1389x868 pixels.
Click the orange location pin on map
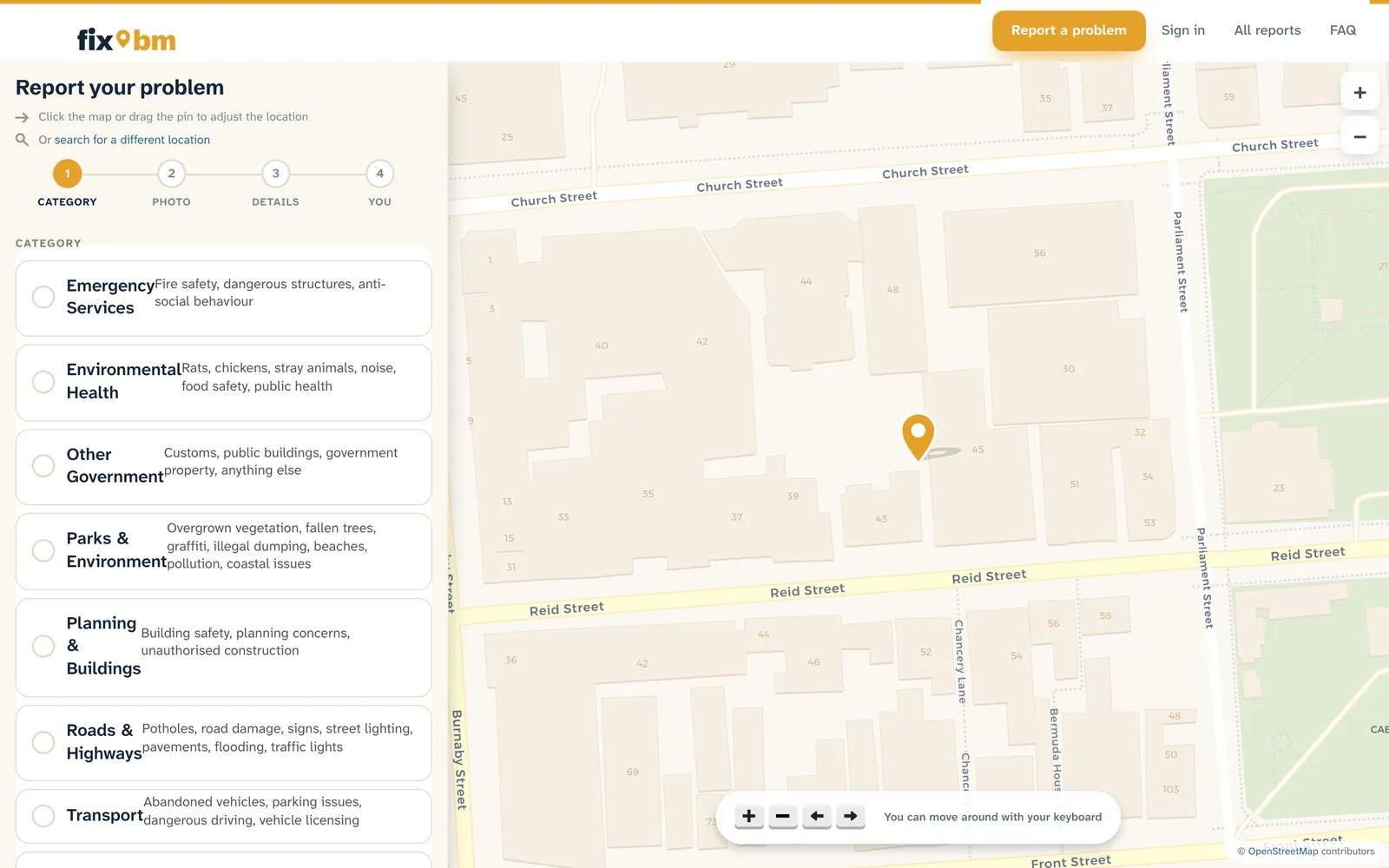point(918,437)
